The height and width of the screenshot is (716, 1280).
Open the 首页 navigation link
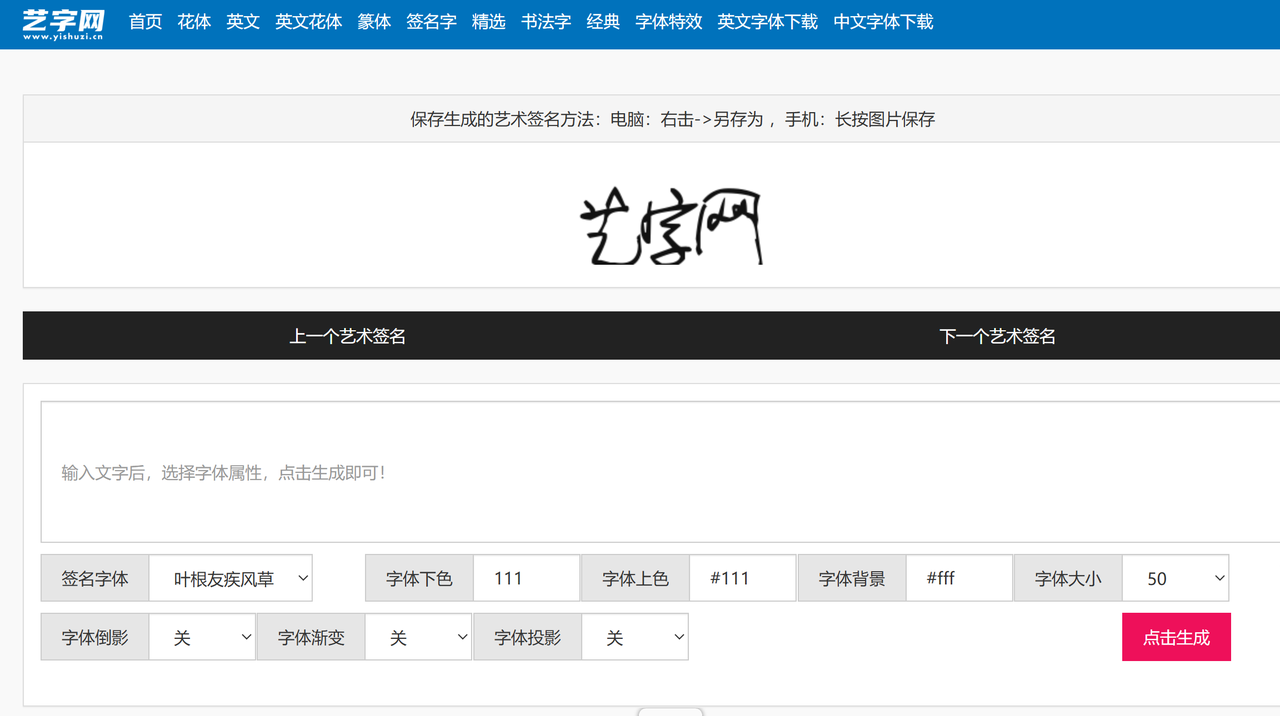click(145, 22)
